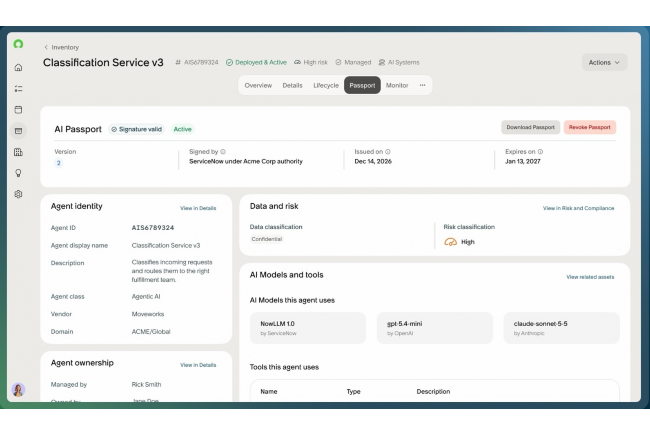Click the Confidential data classification tag
Image resolution: width=650 pixels, height=433 pixels.
pyautogui.click(x=267, y=239)
